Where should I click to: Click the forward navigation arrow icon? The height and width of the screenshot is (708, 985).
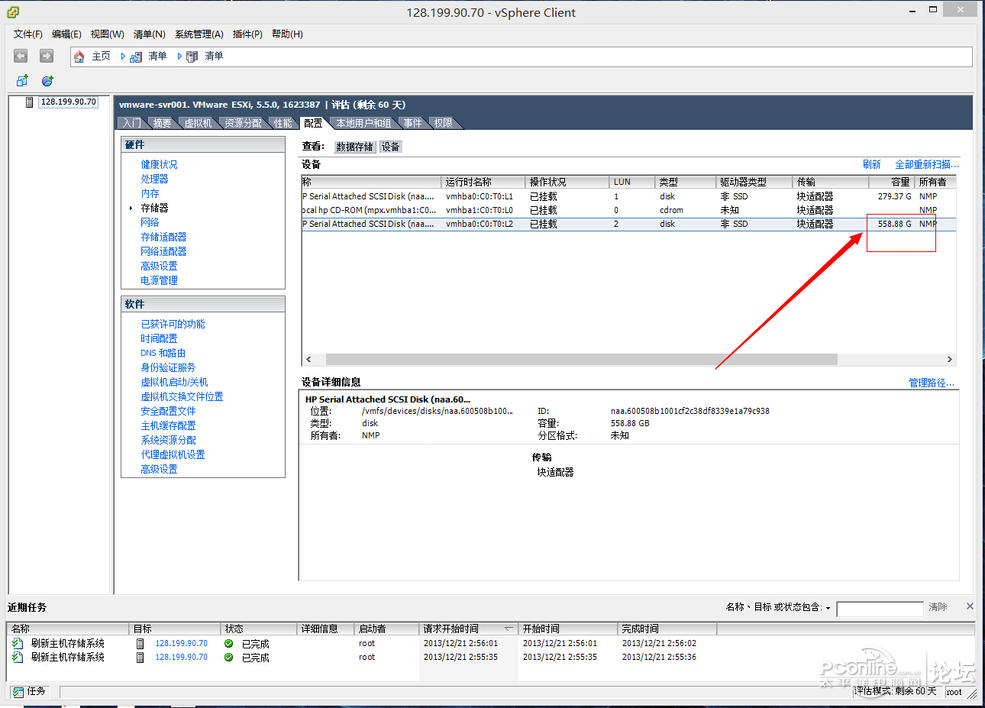click(x=46, y=56)
